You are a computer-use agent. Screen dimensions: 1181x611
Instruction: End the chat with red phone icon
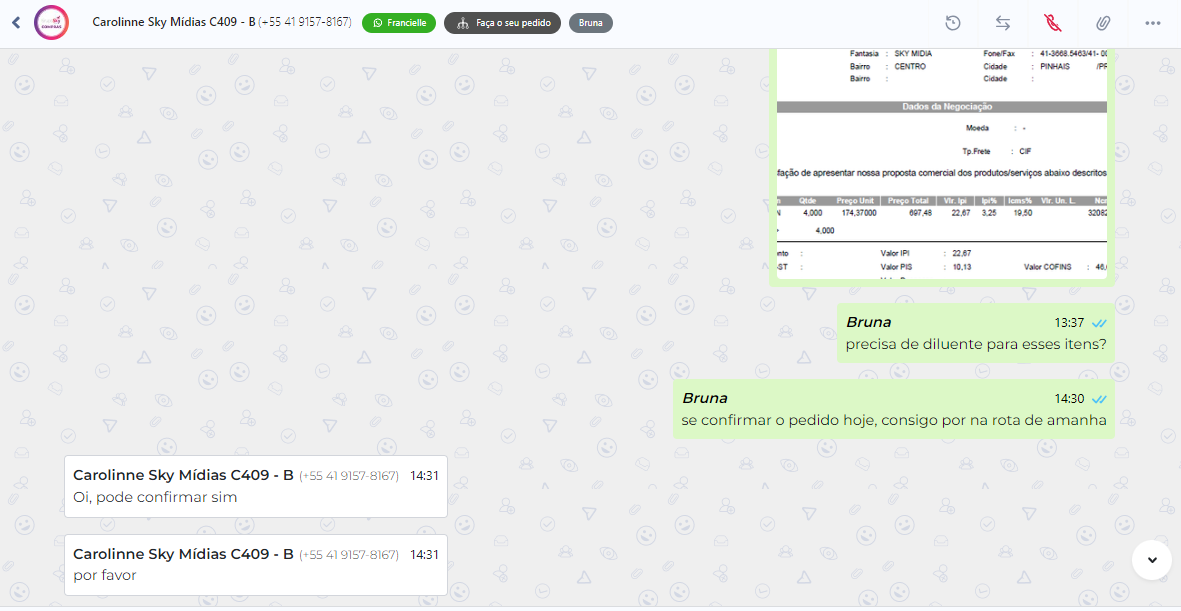[1053, 23]
